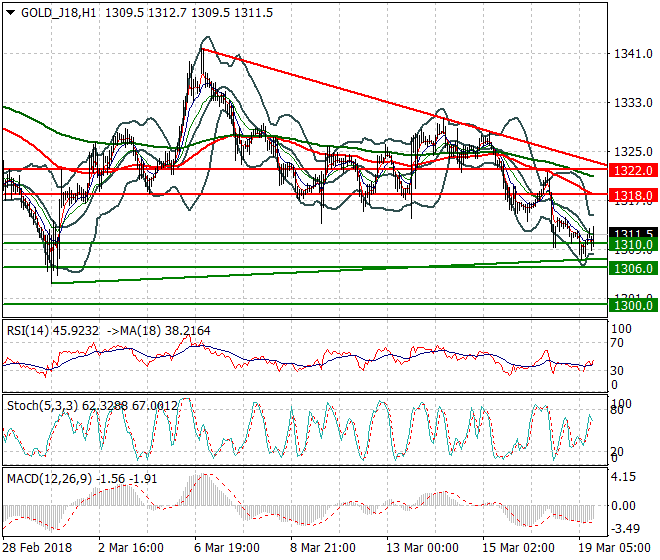The image size is (660, 560).
Task: Click the green 1310.0 support level label
Action: click(633, 245)
